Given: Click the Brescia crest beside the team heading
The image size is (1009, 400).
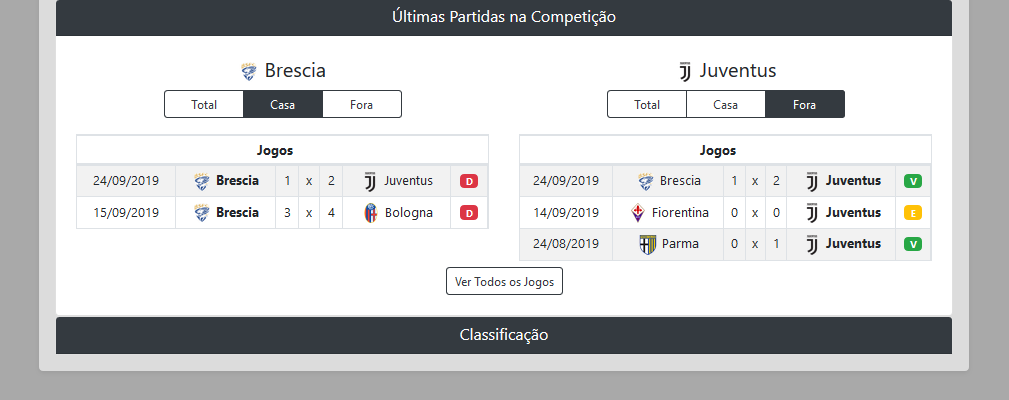Looking at the screenshot, I should 249,71.
